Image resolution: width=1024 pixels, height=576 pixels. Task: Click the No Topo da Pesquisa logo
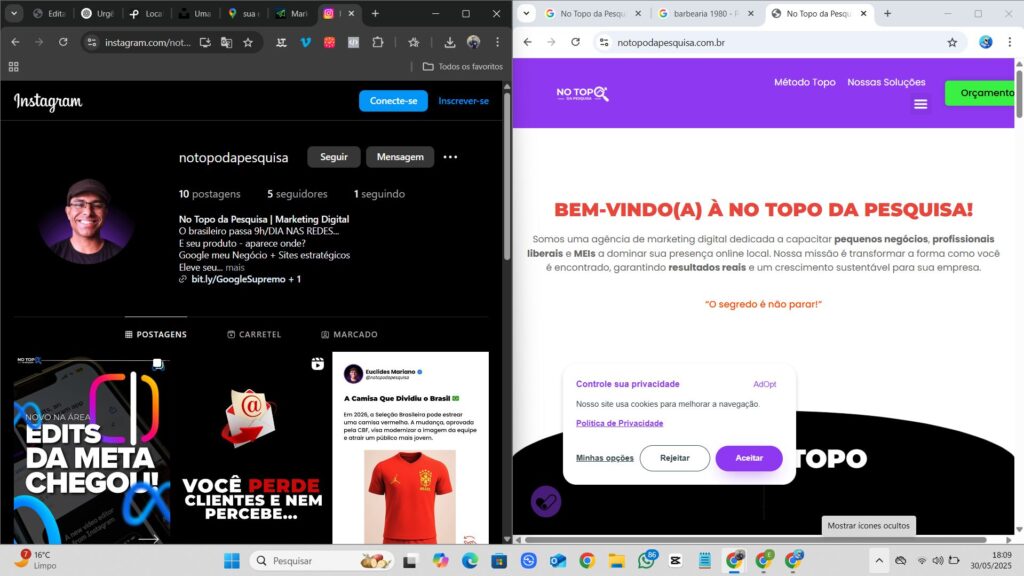coord(582,93)
